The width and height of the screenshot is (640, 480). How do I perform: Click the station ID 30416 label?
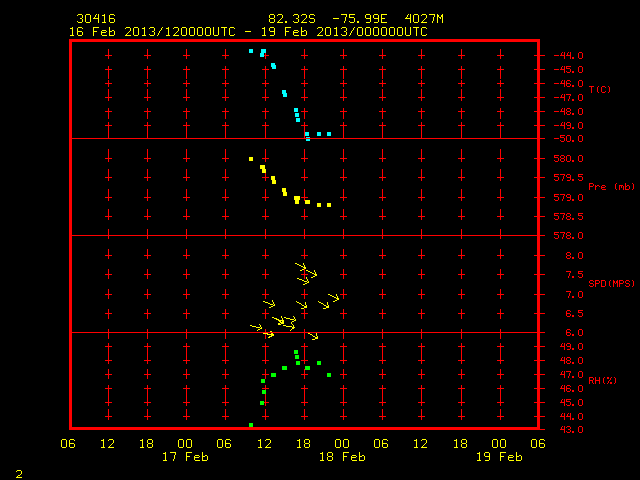pyautogui.click(x=96, y=19)
